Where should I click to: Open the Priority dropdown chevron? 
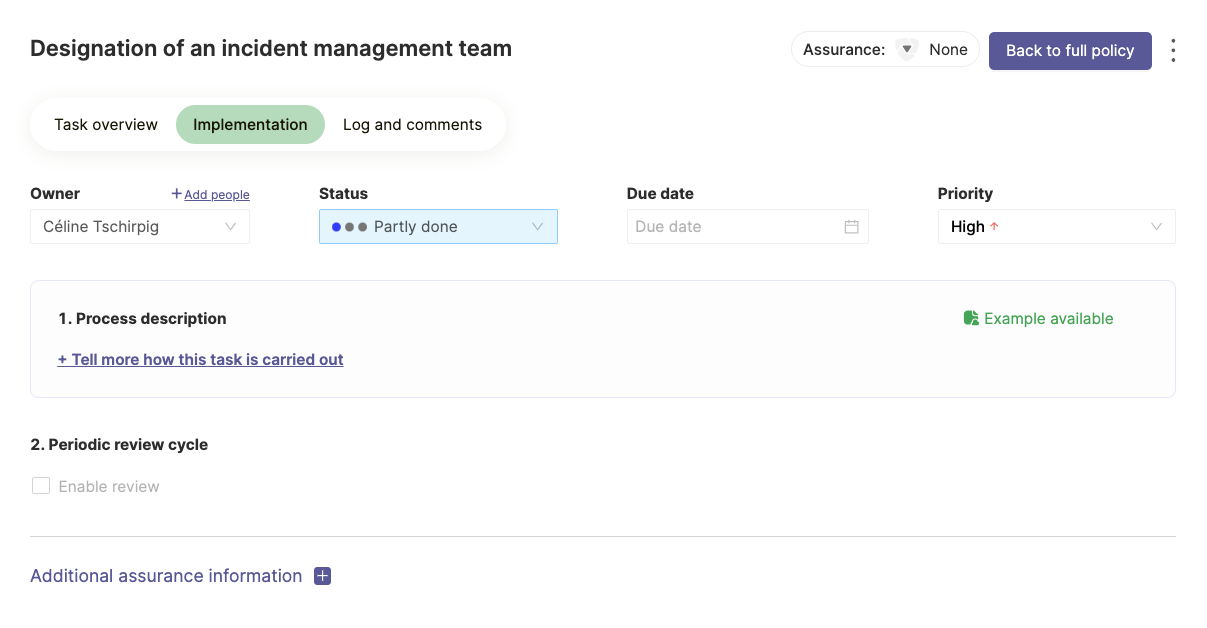tap(1156, 227)
